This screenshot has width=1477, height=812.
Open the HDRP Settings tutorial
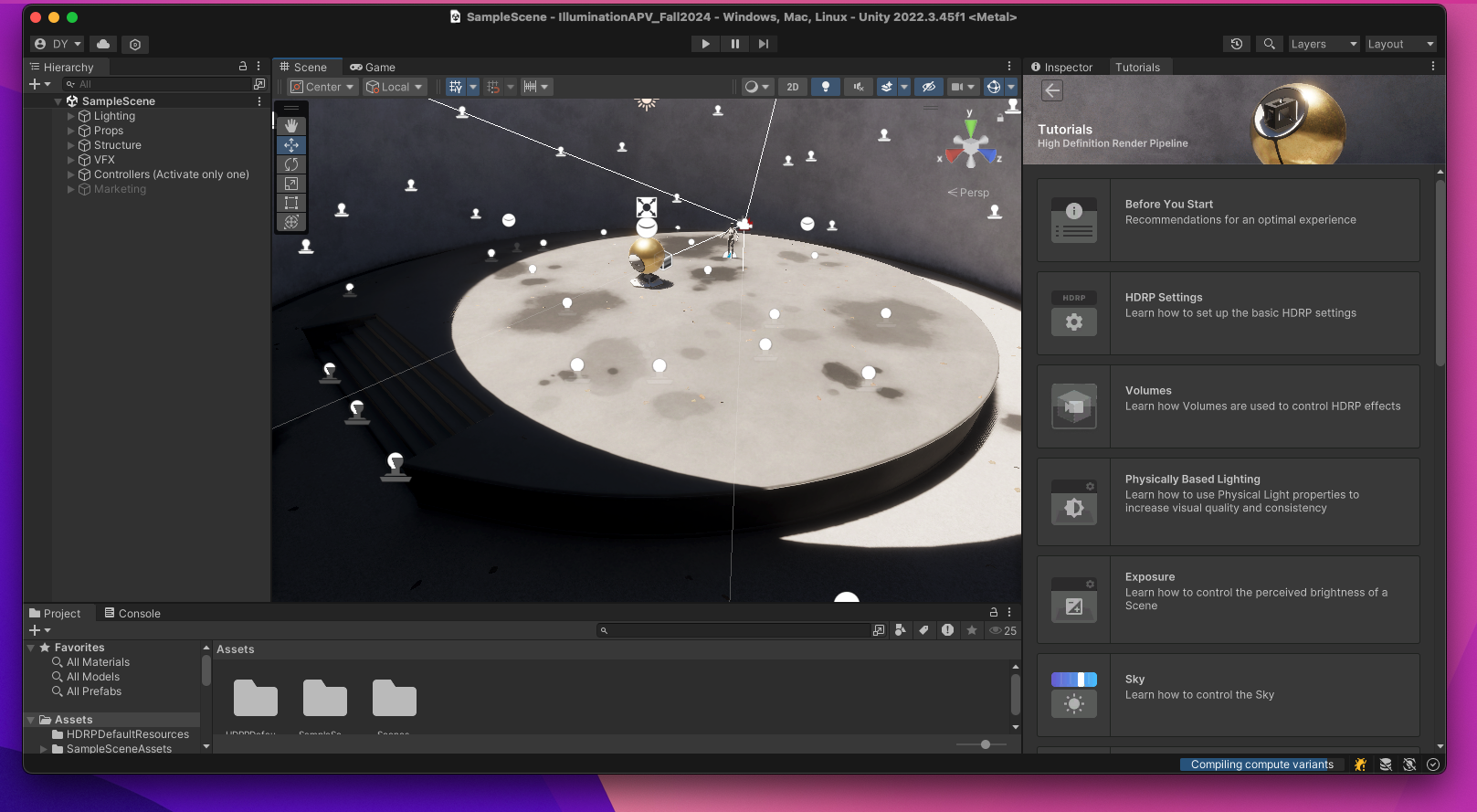1228,313
